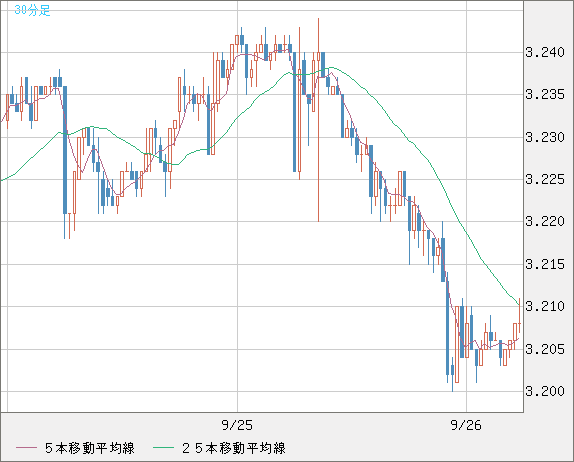Click the 9/25 date axis label
The width and height of the screenshot is (574, 462).
[x=237, y=425]
